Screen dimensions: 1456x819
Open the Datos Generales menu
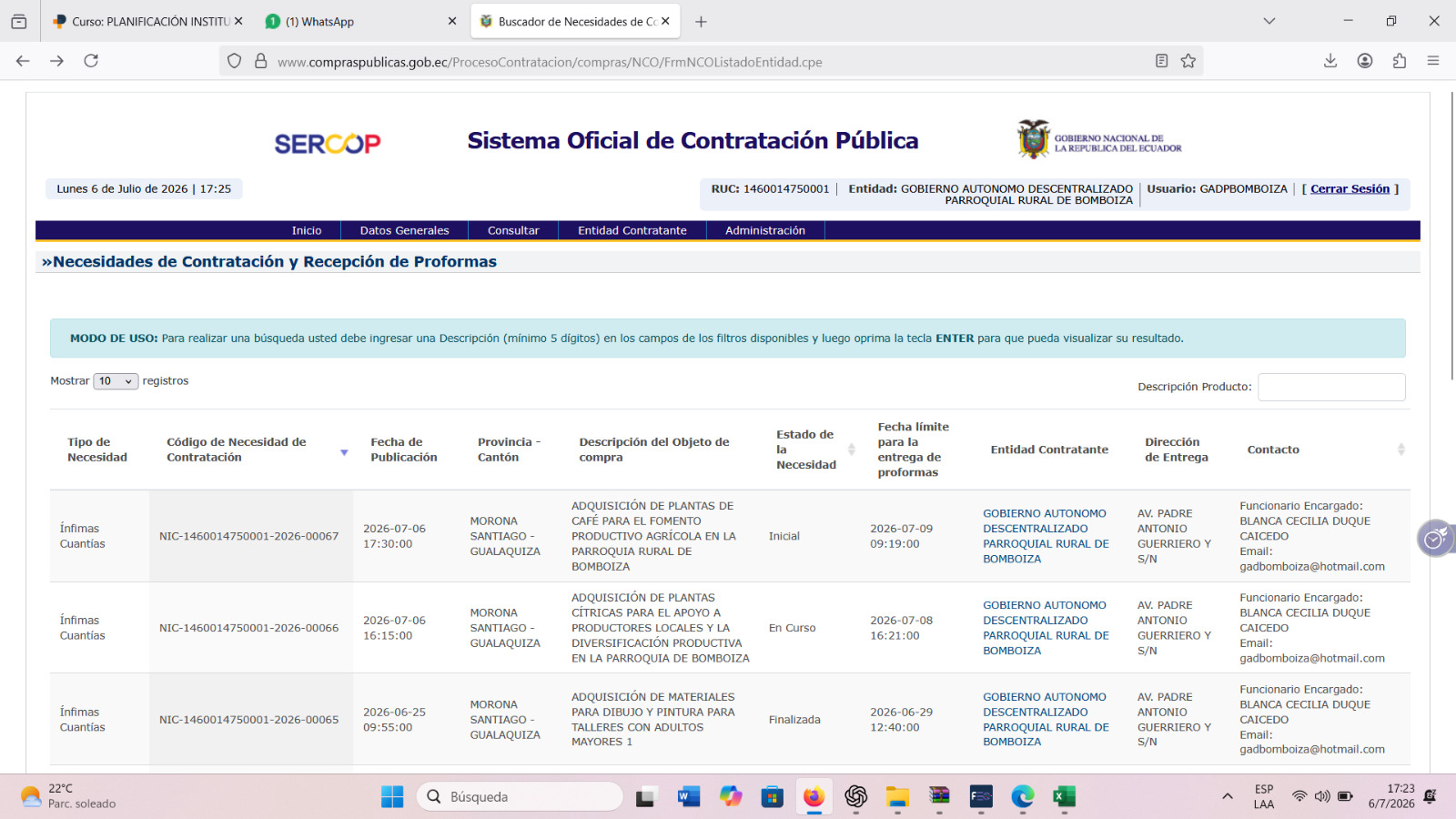(404, 230)
